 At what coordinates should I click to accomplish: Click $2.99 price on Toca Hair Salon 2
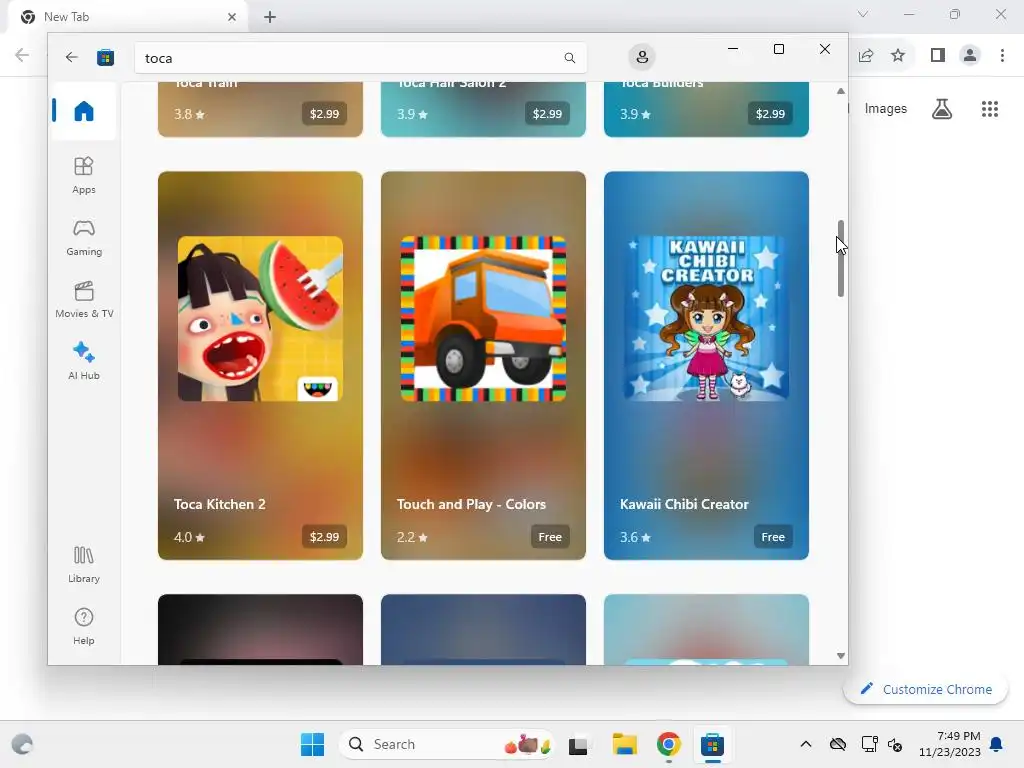[x=547, y=114]
